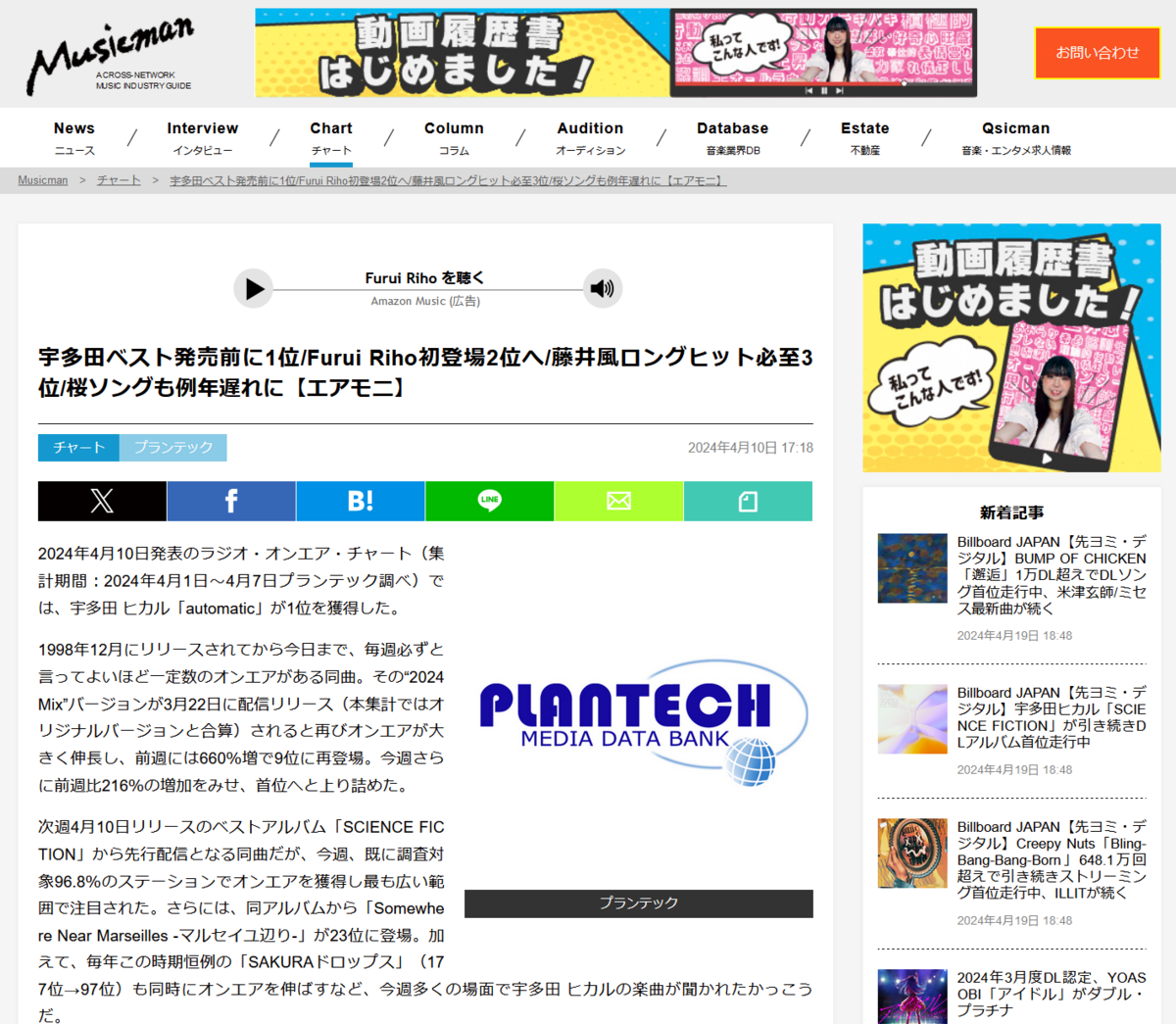1176x1024 pixels.
Task: Click the banner video progress bar
Action: click(x=823, y=82)
